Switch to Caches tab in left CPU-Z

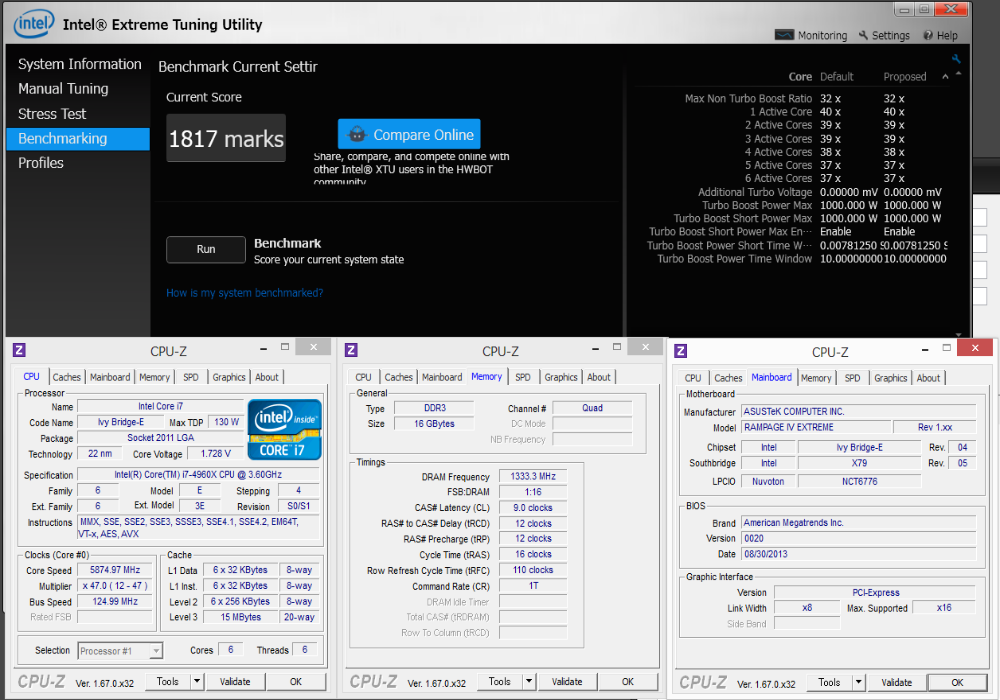tap(66, 377)
